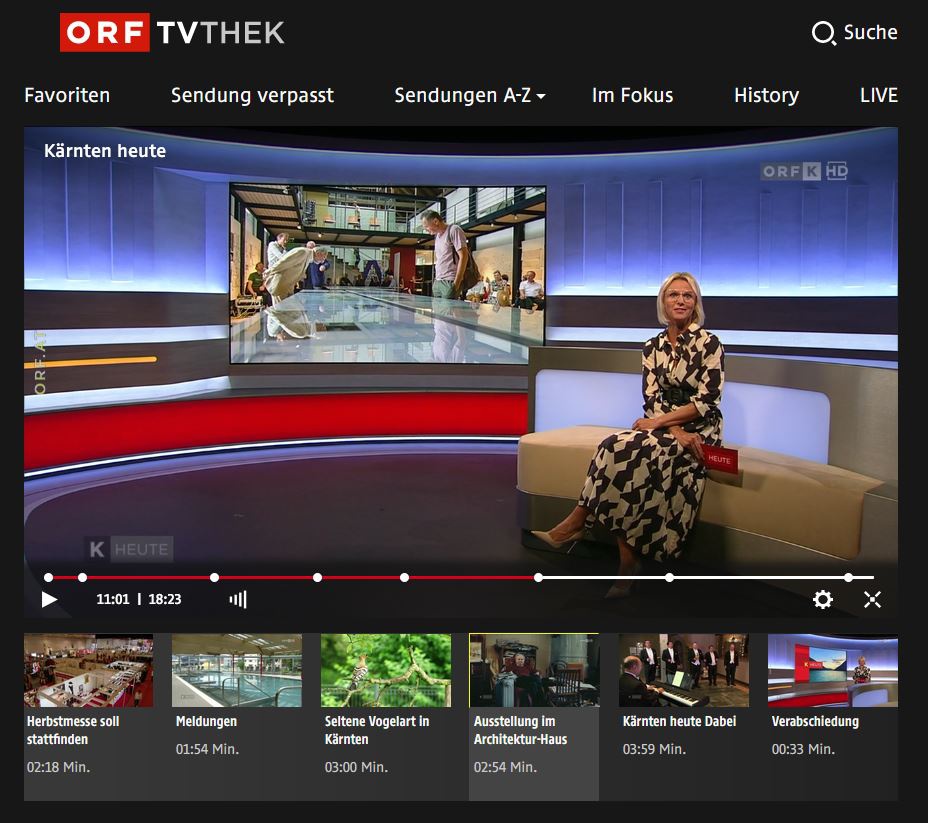Screen dimensions: 928x823
Task: Open Seltene Vogelart in Kärnten clip
Action: click(385, 670)
